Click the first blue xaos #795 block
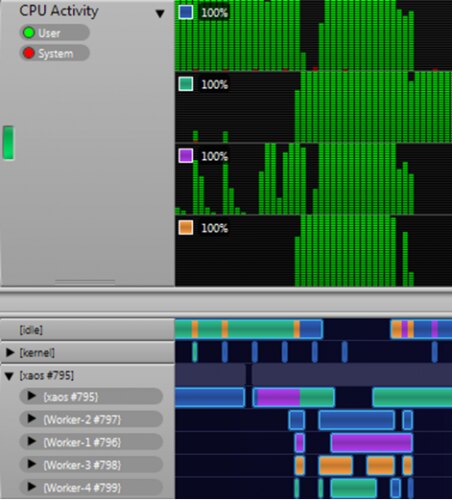 click(210, 397)
